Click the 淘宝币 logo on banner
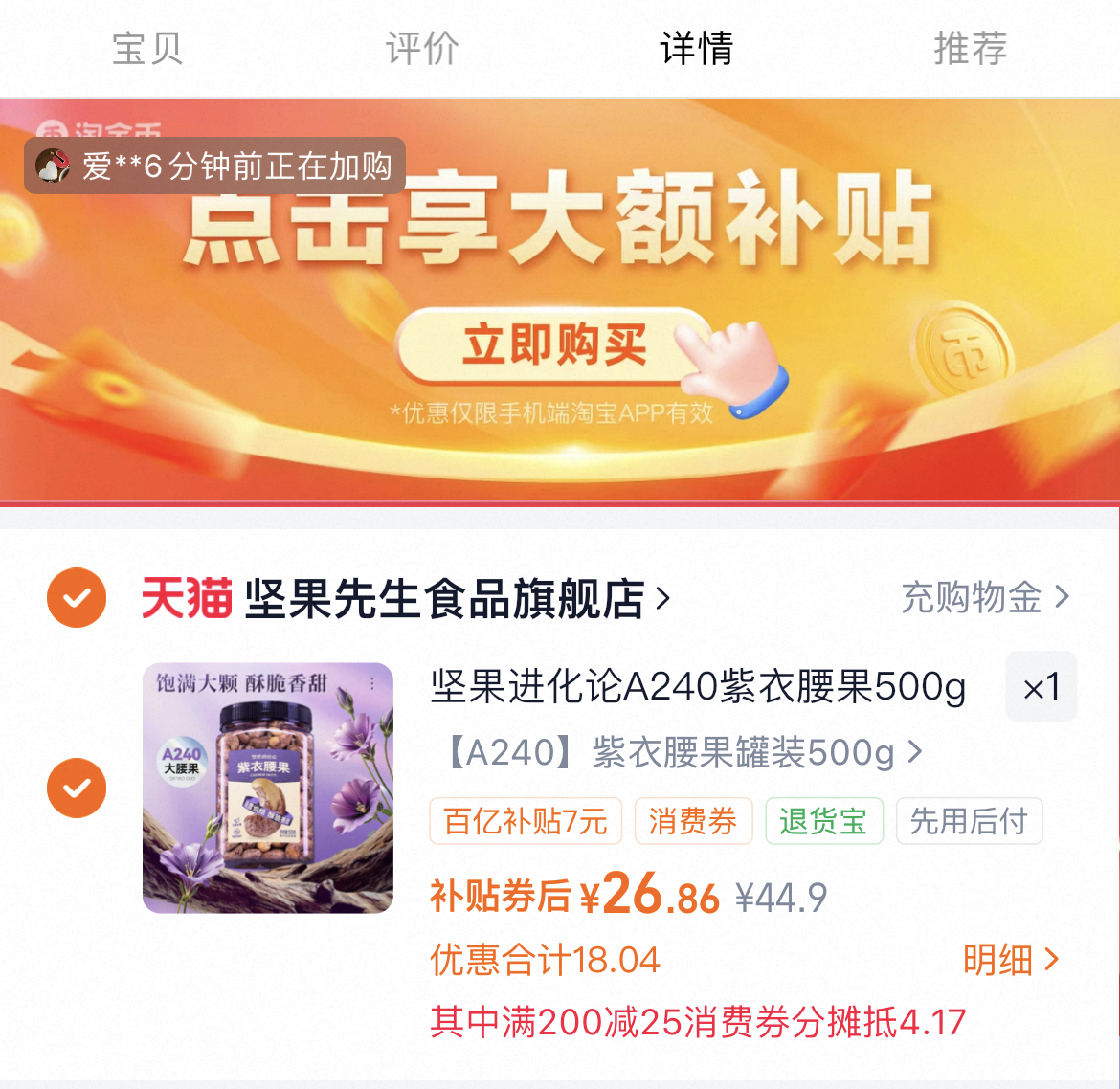Screen dimensions: 1120x1089 [99, 128]
